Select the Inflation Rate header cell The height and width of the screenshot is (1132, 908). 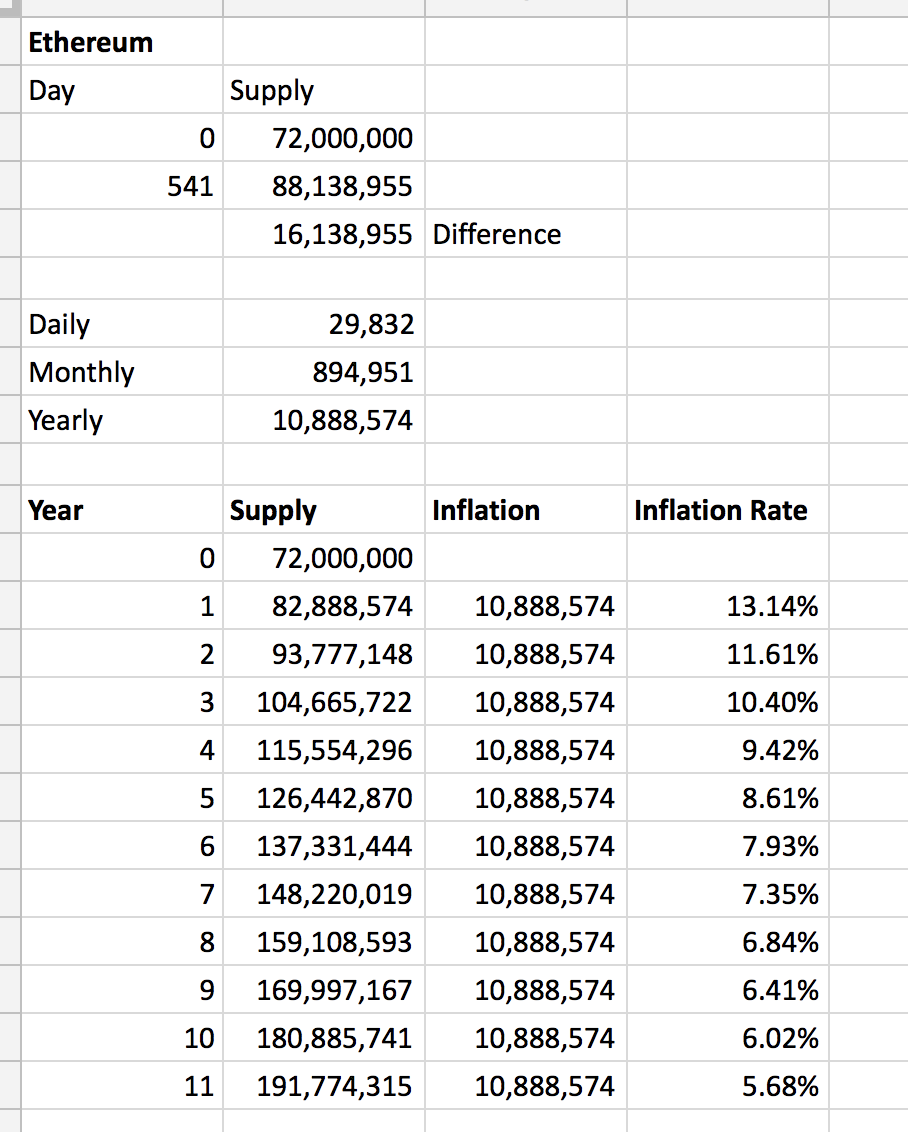click(728, 510)
